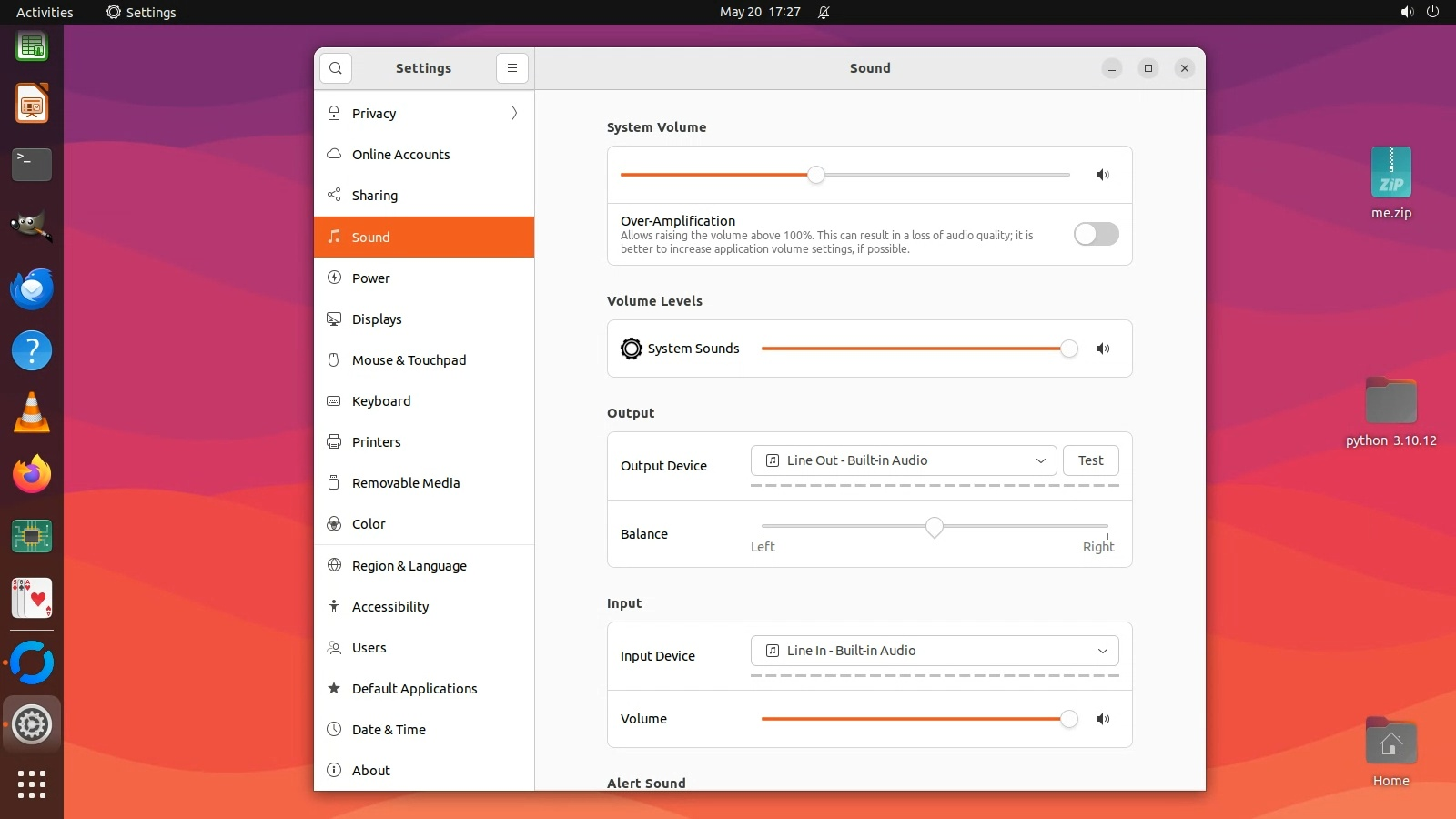
Task: Open VLC media player in dock
Action: tap(32, 412)
